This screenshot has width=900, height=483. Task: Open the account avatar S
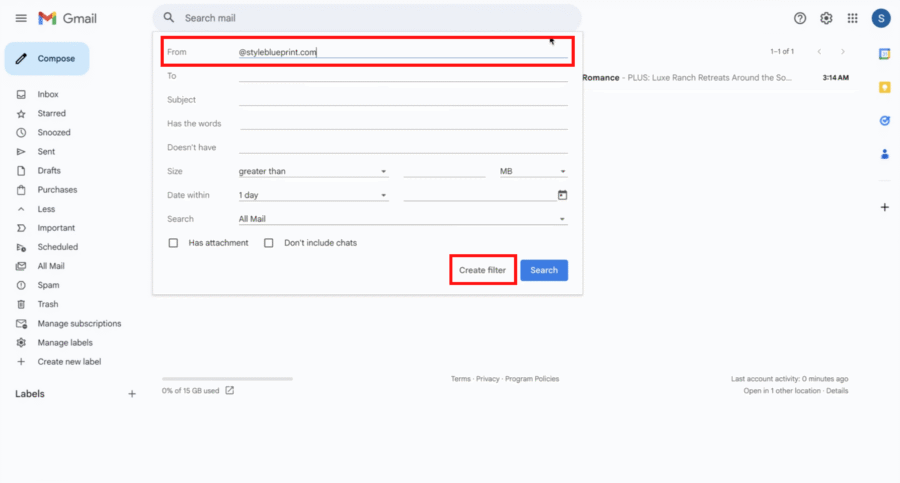click(x=880, y=18)
